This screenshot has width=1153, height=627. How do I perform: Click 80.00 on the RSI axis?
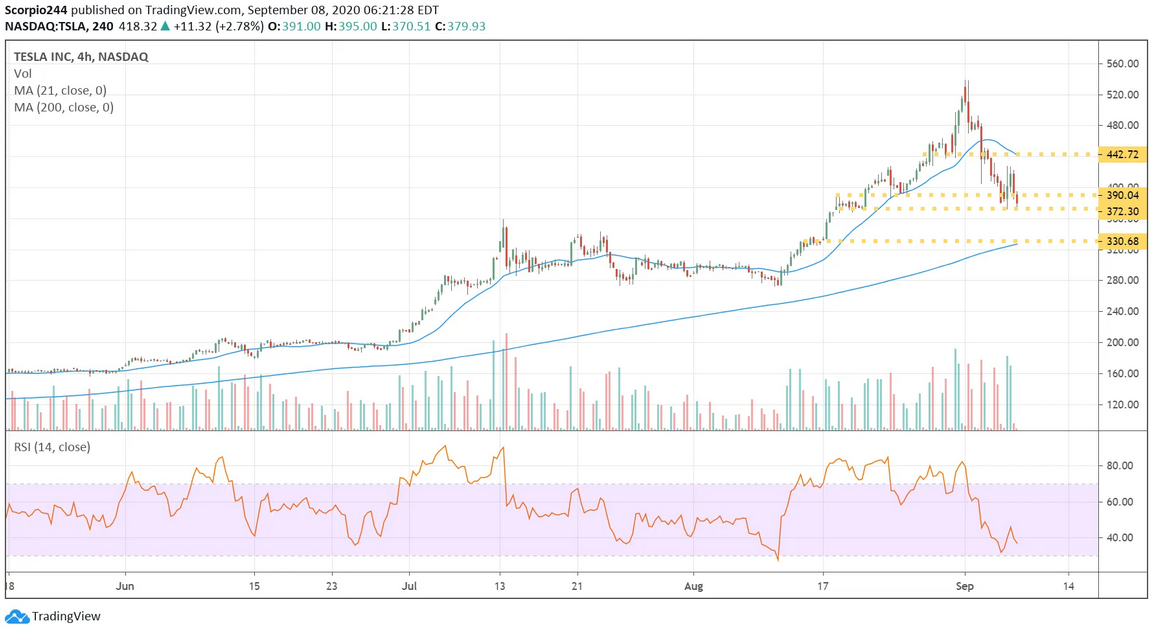point(1120,466)
